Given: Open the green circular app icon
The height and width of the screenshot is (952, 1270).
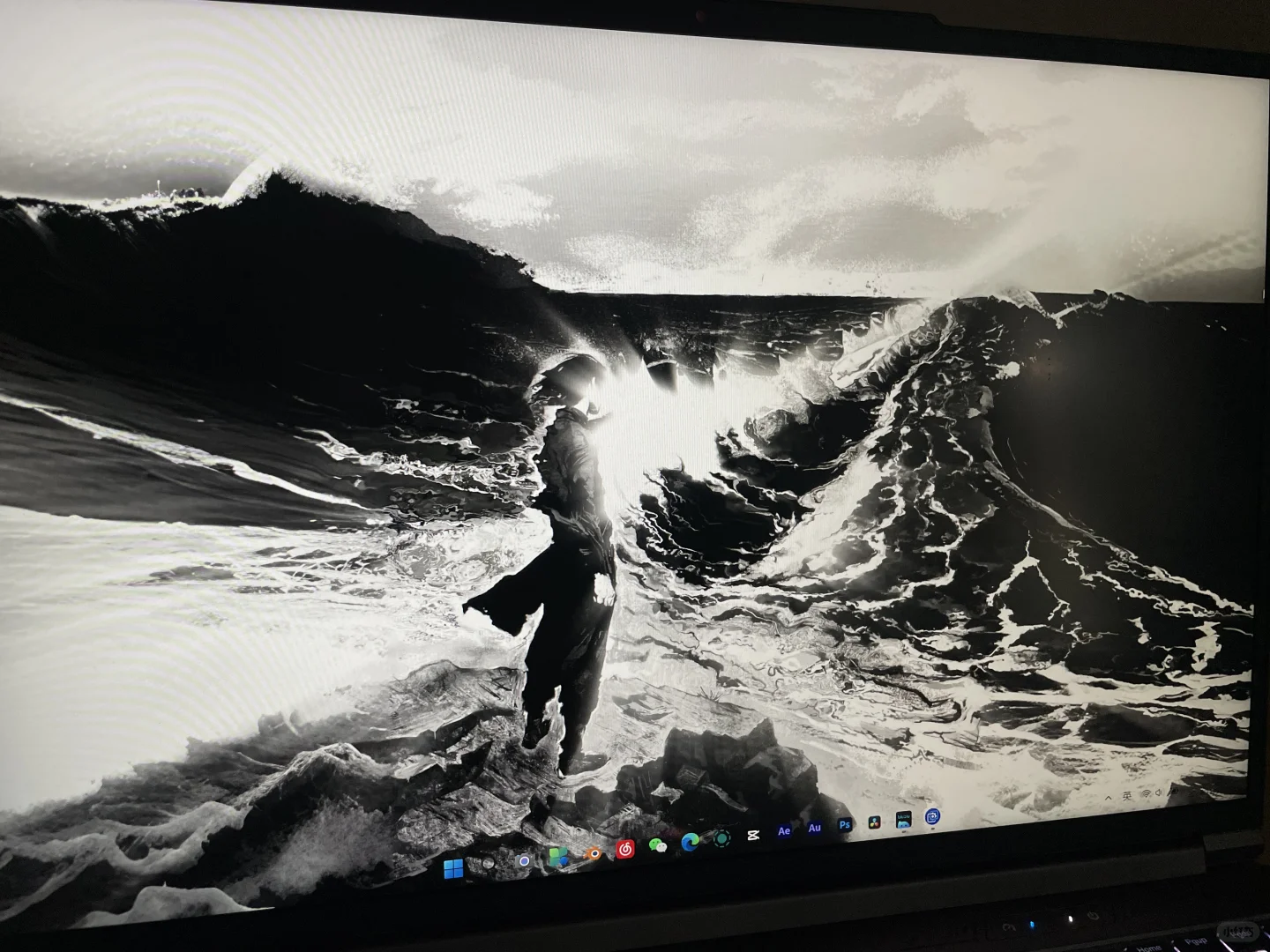Looking at the screenshot, I should pos(721,838).
